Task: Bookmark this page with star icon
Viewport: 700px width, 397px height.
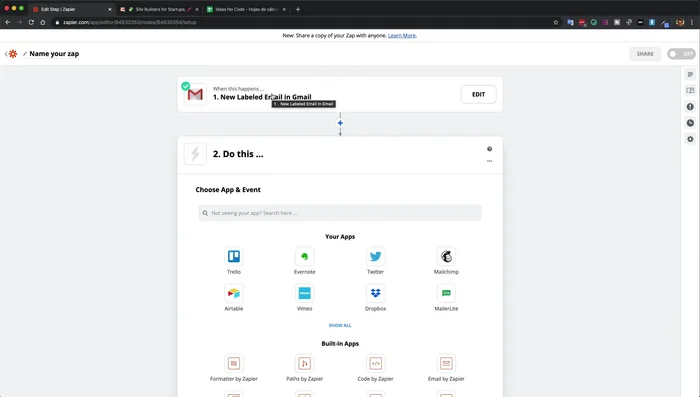Action: [x=556, y=22]
